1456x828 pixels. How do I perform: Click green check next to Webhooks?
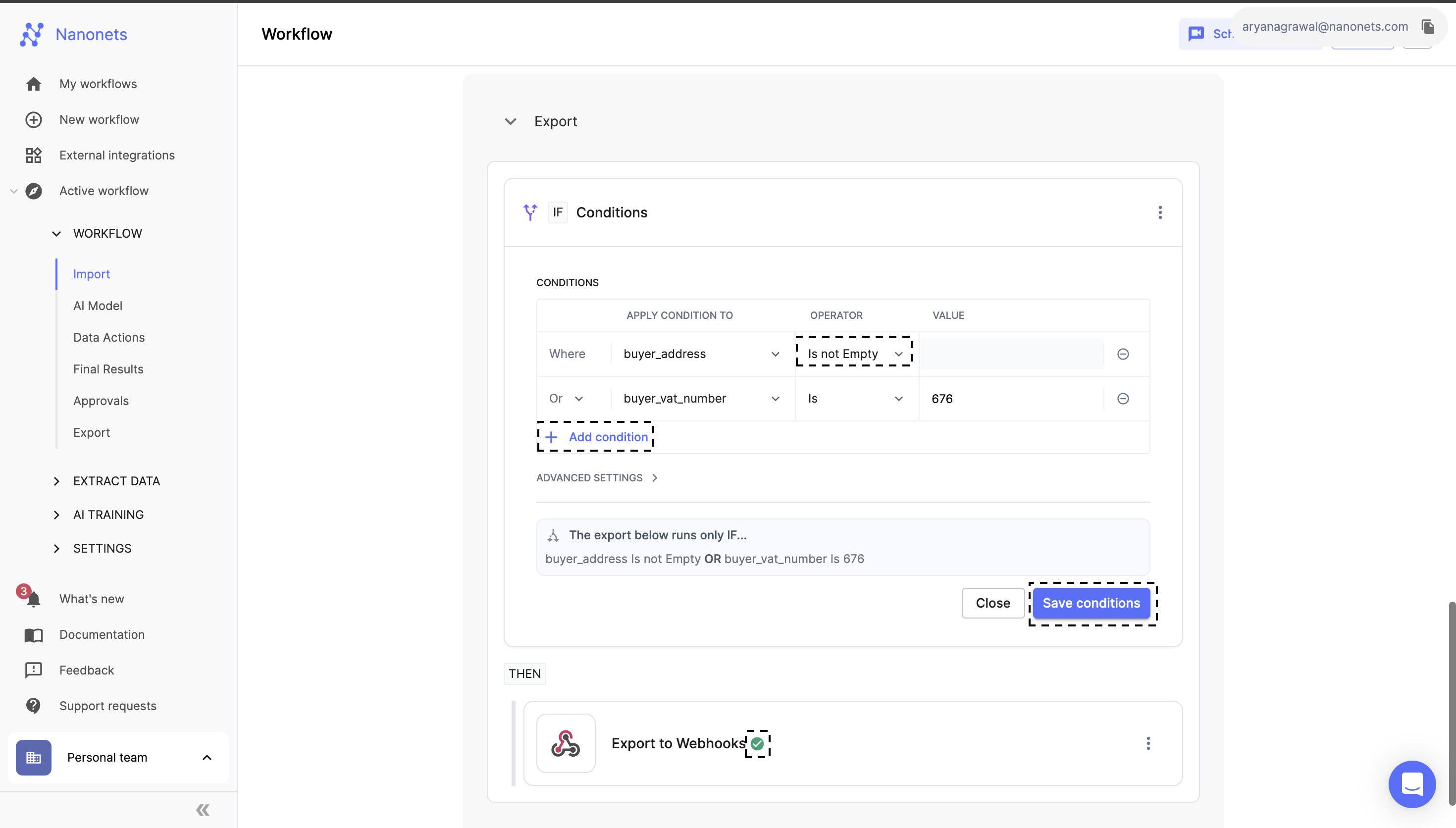coord(757,743)
